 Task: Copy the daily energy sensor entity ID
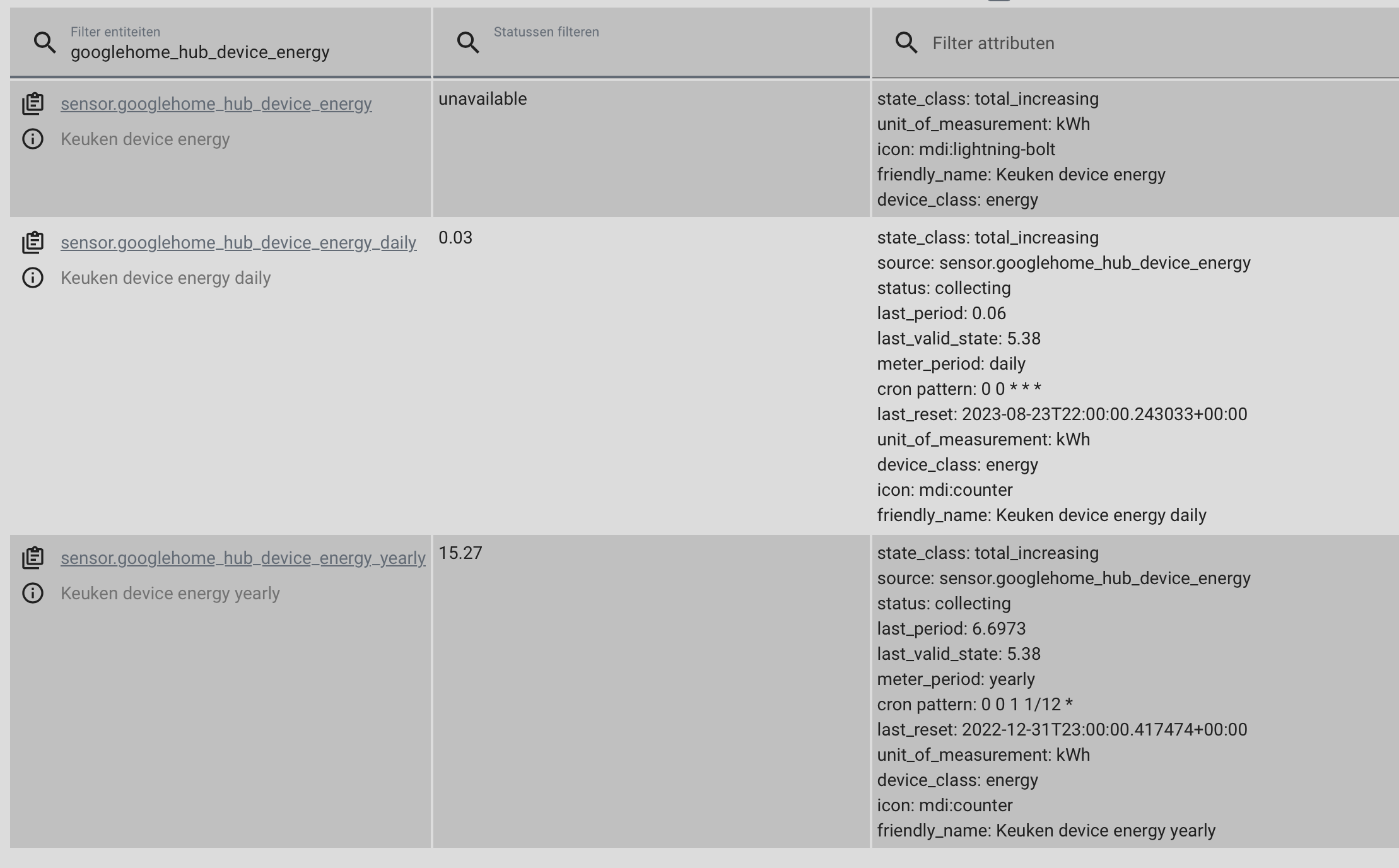(x=33, y=242)
